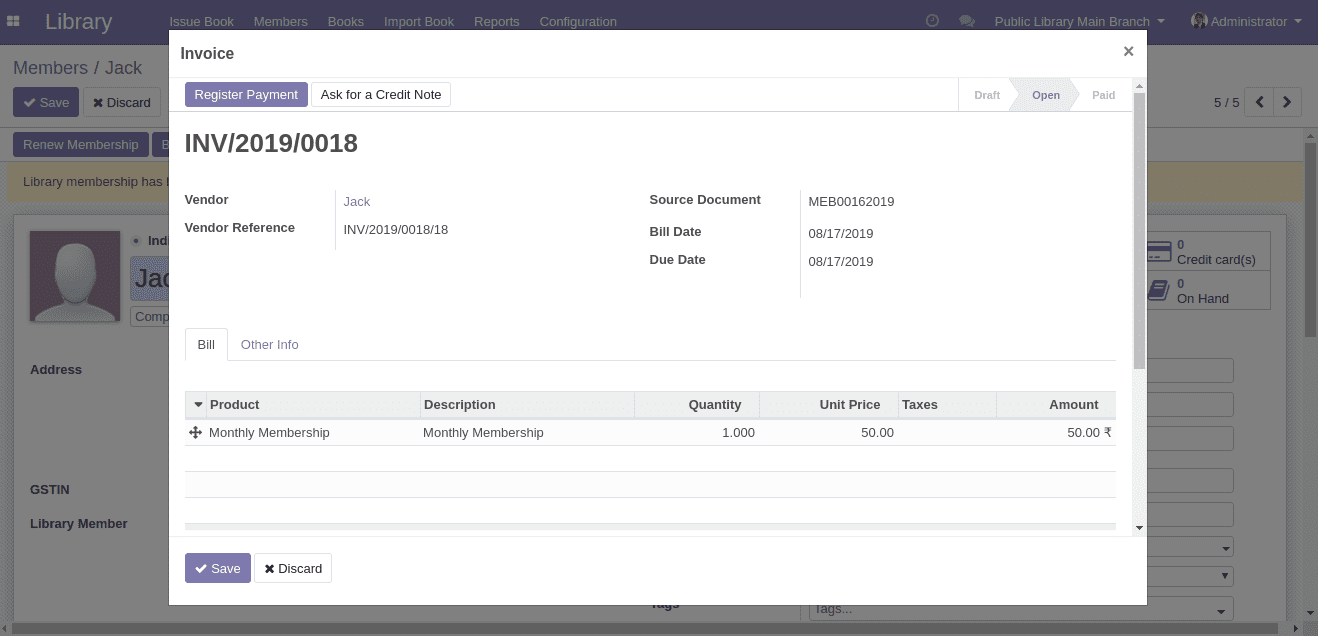Click the Library app title
Screen dimensions: 1318x636
78,21
